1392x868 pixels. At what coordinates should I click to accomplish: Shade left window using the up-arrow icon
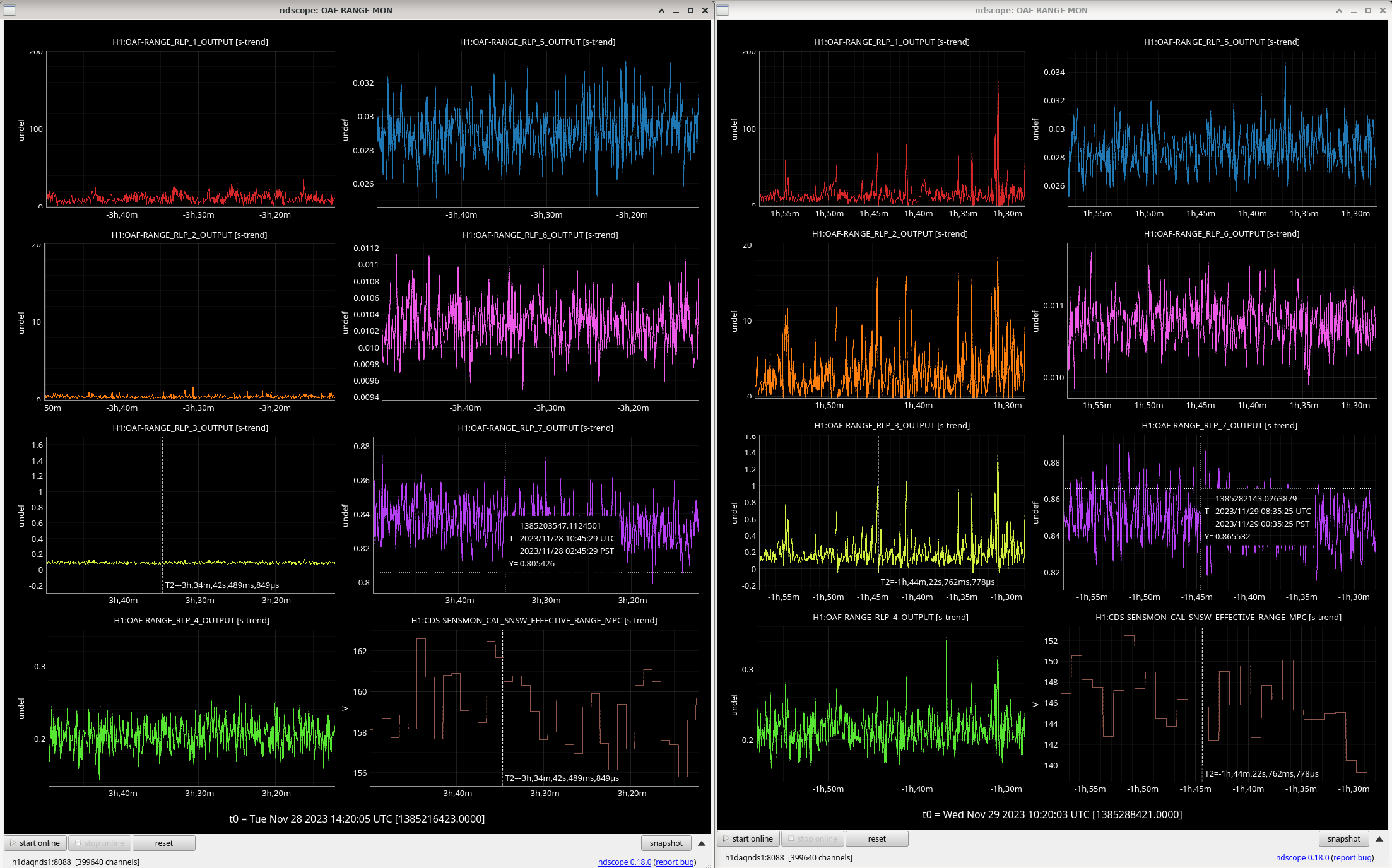(x=661, y=10)
